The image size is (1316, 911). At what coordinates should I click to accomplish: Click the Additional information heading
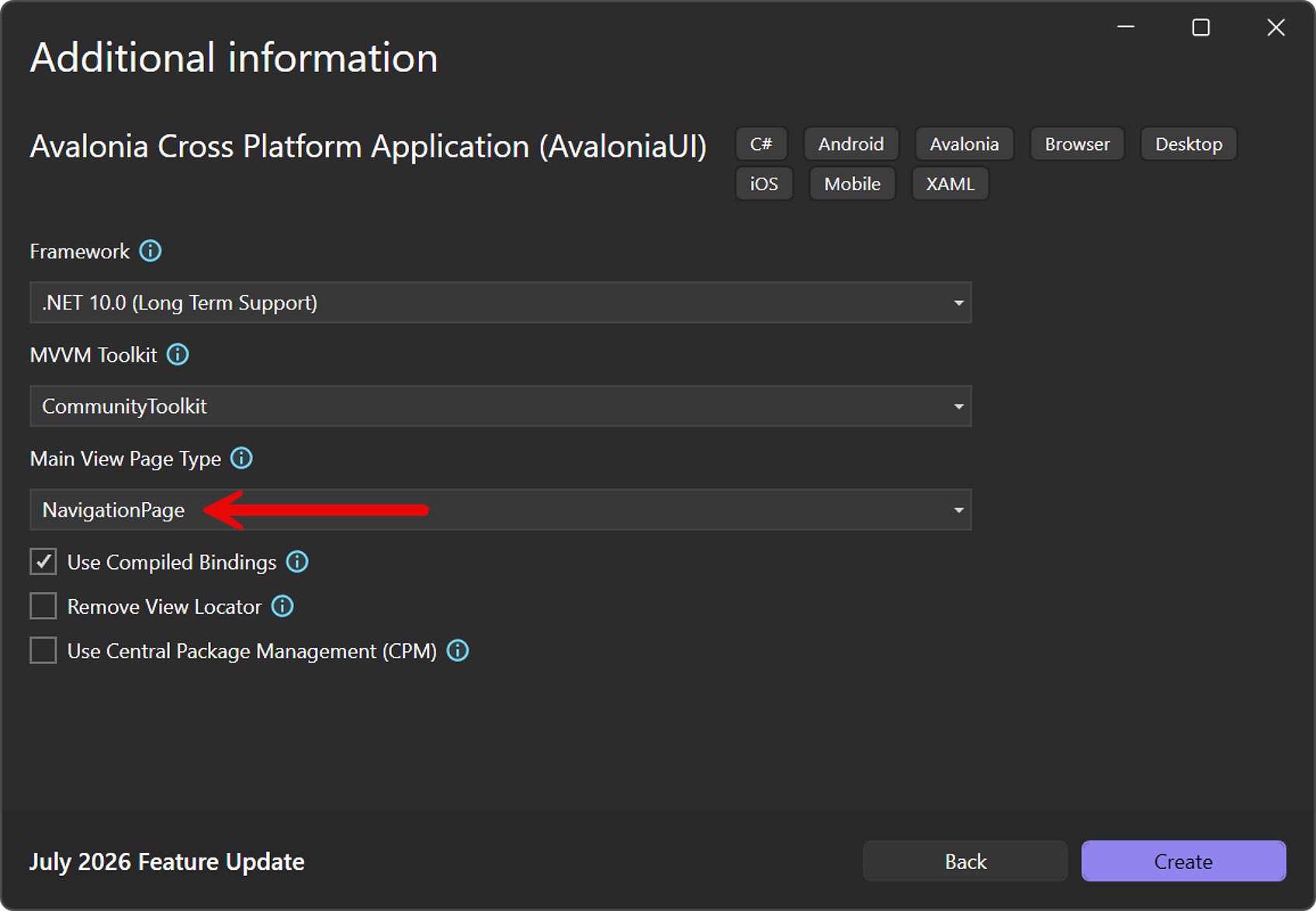point(234,58)
